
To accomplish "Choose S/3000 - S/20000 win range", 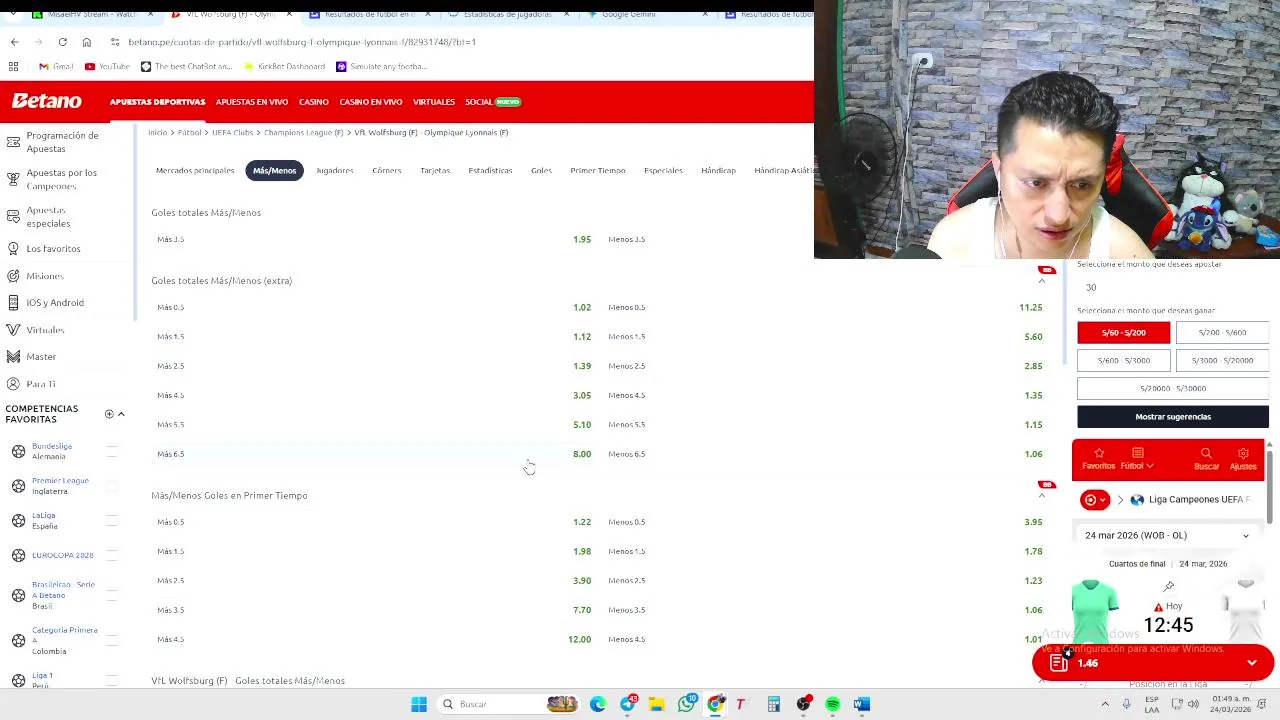I will coord(1222,360).
